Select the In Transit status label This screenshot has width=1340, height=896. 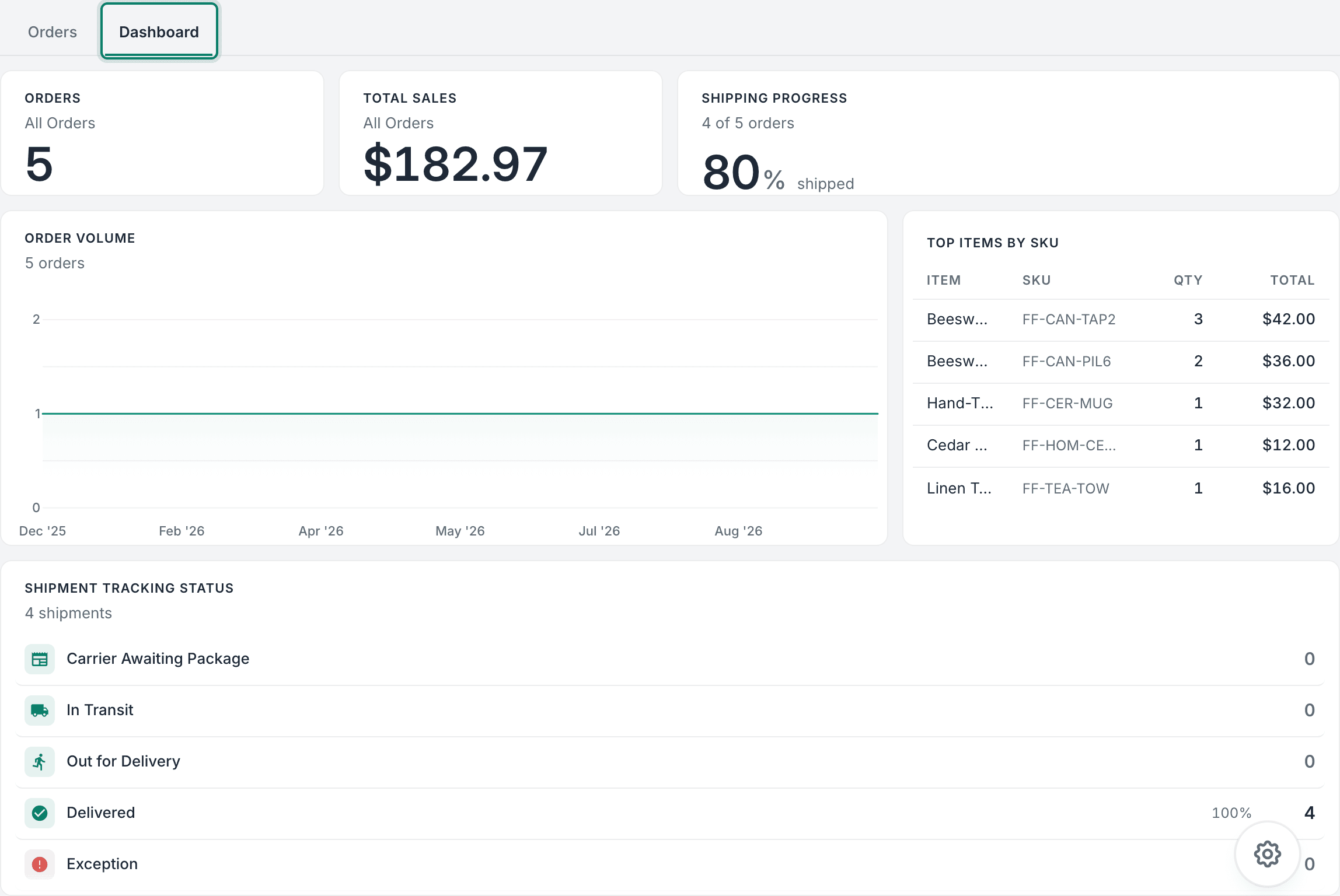[x=100, y=710]
